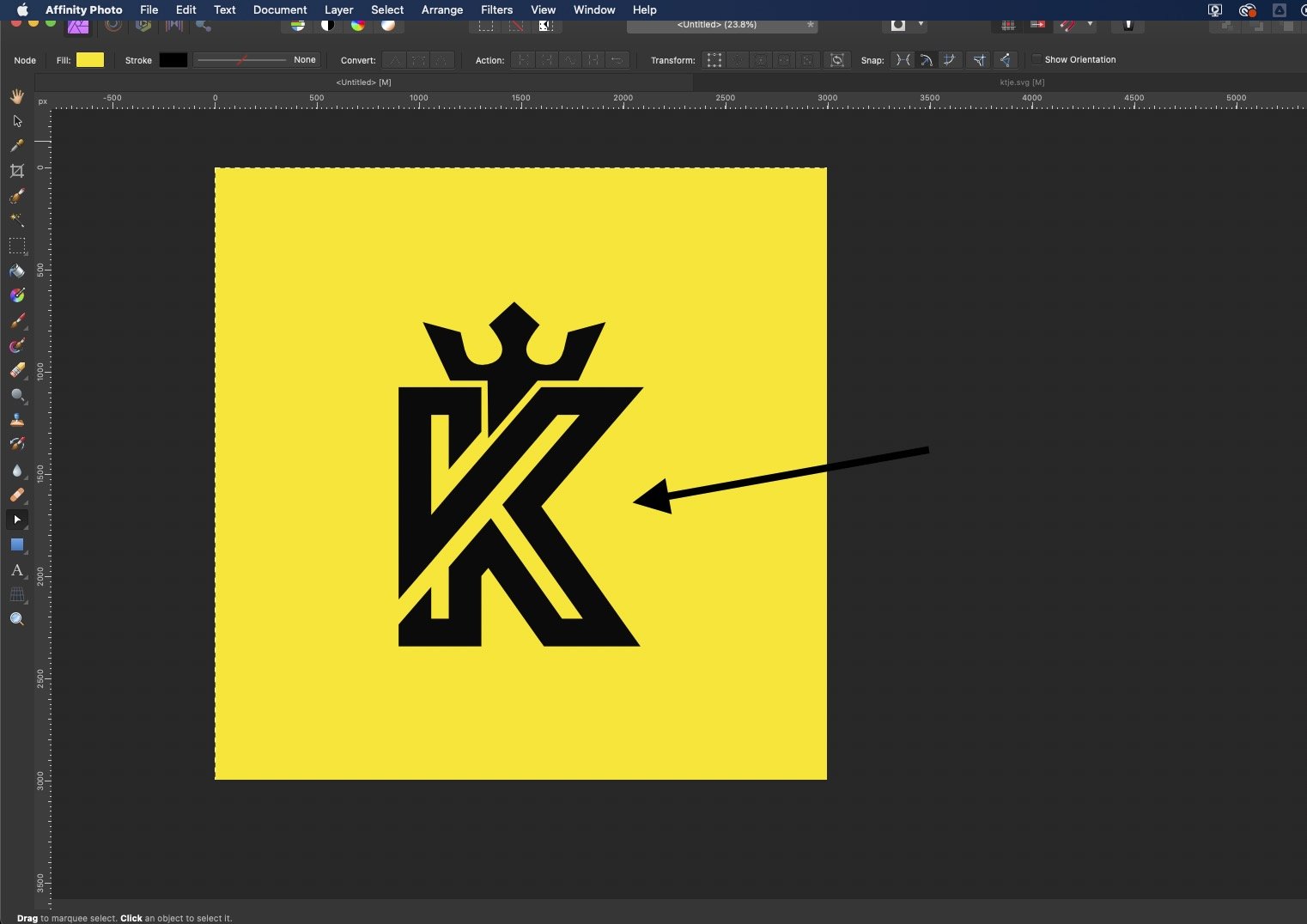Viewport: 1307px width, 924px height.
Task: Open the Quick Mask options dropdown arrow
Action: [x=921, y=24]
